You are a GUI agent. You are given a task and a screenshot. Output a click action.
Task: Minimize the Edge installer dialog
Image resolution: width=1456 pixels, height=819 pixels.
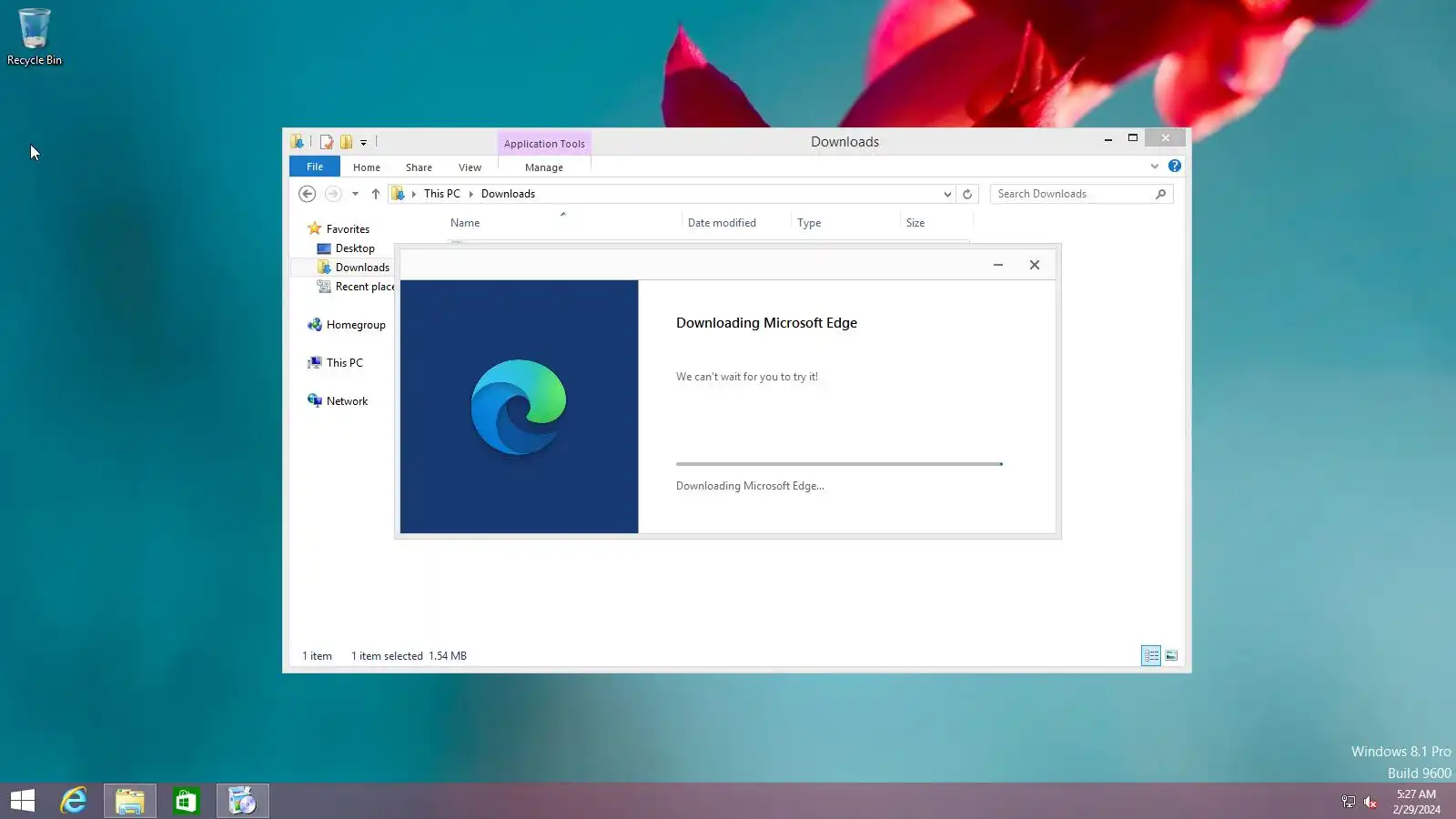(x=998, y=265)
